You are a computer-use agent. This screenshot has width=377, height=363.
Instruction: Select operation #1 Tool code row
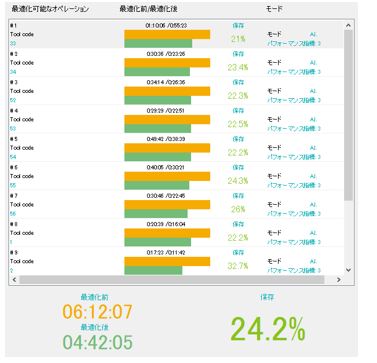pos(176,34)
